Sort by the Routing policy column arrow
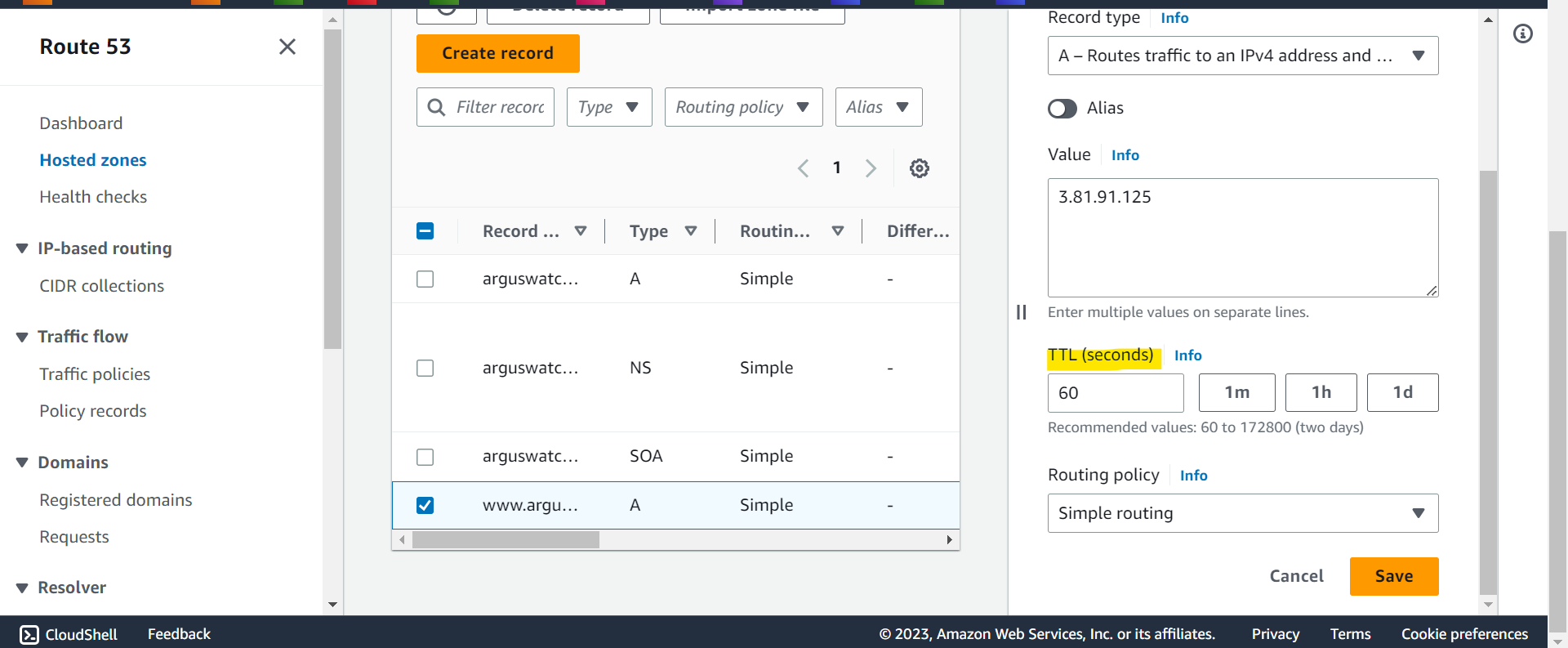This screenshot has width=1568, height=648. [x=838, y=231]
